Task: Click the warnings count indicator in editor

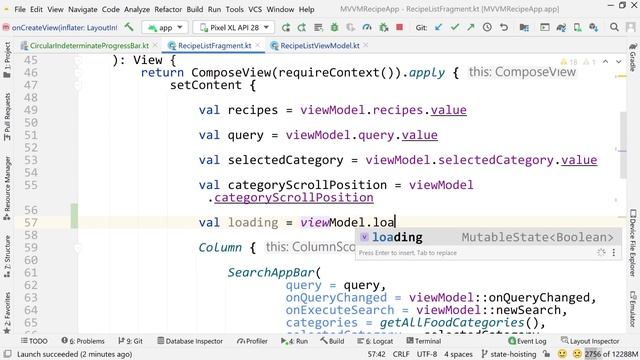Action: [569, 62]
